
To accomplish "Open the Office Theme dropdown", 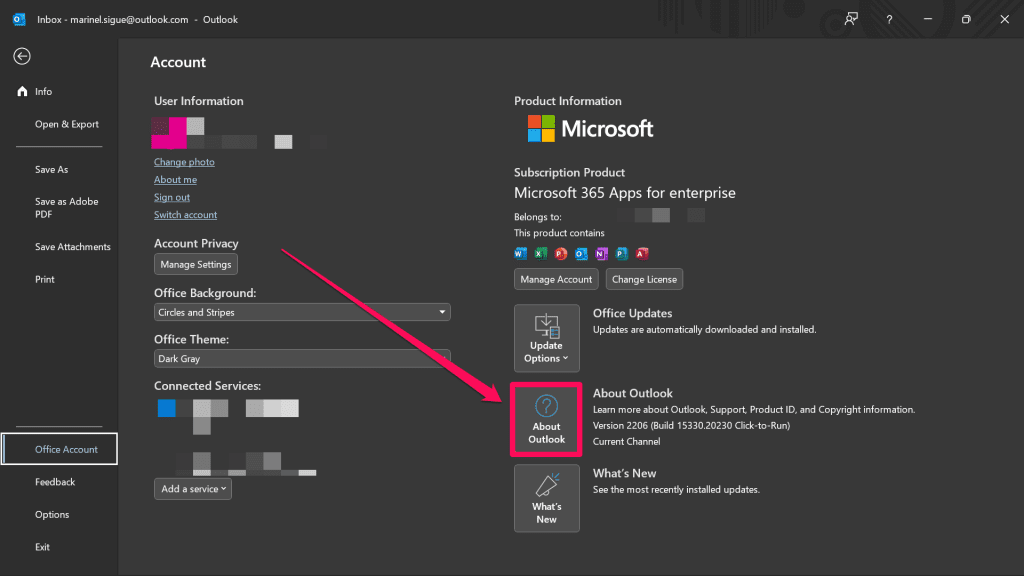I will pos(302,358).
